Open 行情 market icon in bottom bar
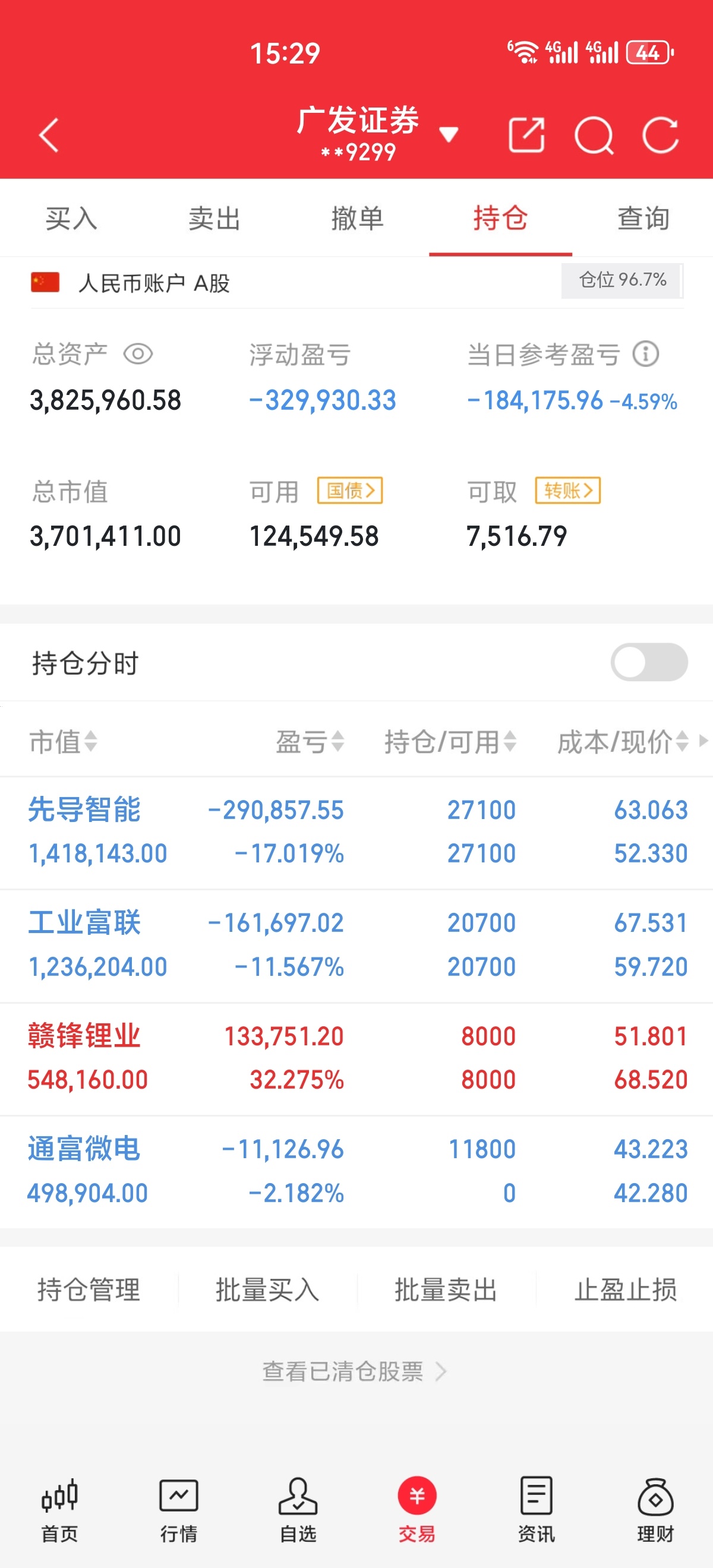Image resolution: width=713 pixels, height=1568 pixels. (178, 1510)
